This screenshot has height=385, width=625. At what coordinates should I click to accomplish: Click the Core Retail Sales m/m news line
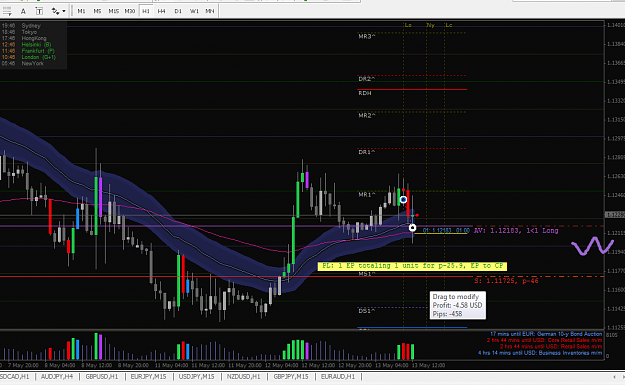(544, 340)
